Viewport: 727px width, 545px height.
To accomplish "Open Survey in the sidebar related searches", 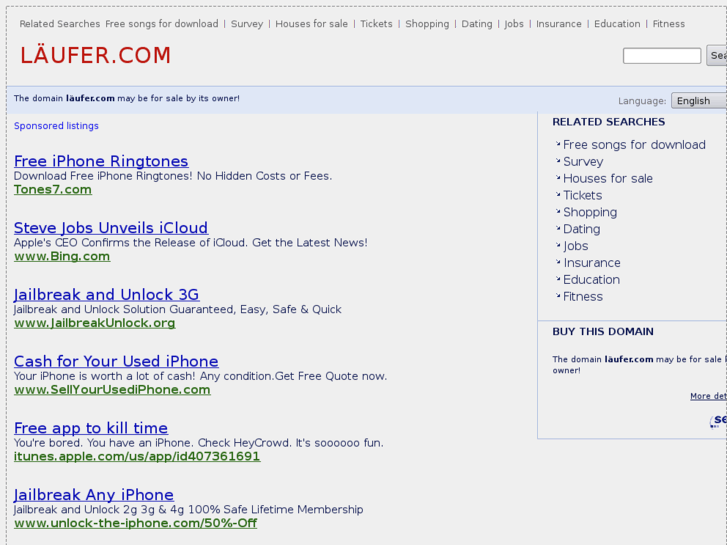I will pyautogui.click(x=583, y=162).
